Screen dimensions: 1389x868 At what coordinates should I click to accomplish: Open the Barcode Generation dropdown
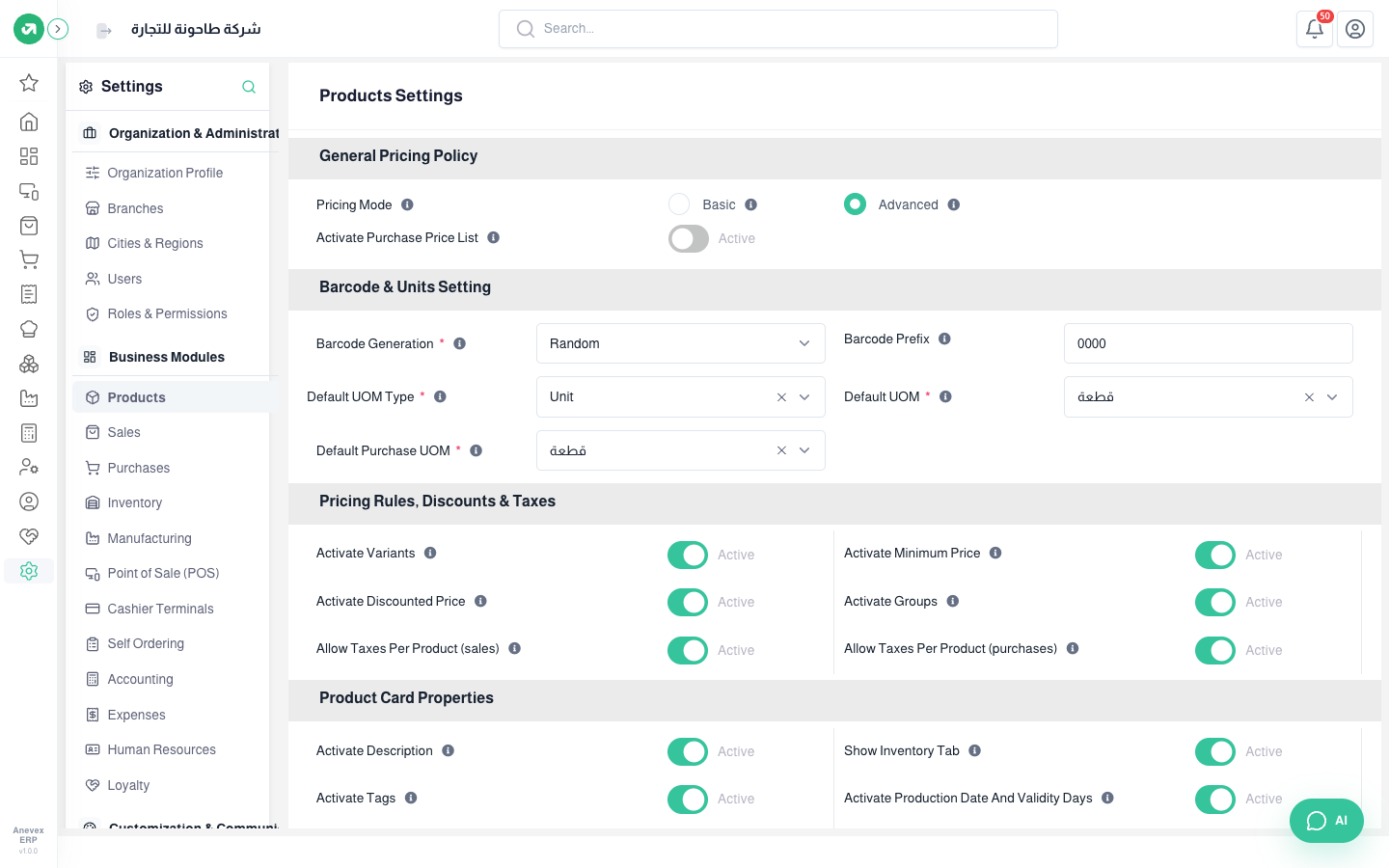681,343
